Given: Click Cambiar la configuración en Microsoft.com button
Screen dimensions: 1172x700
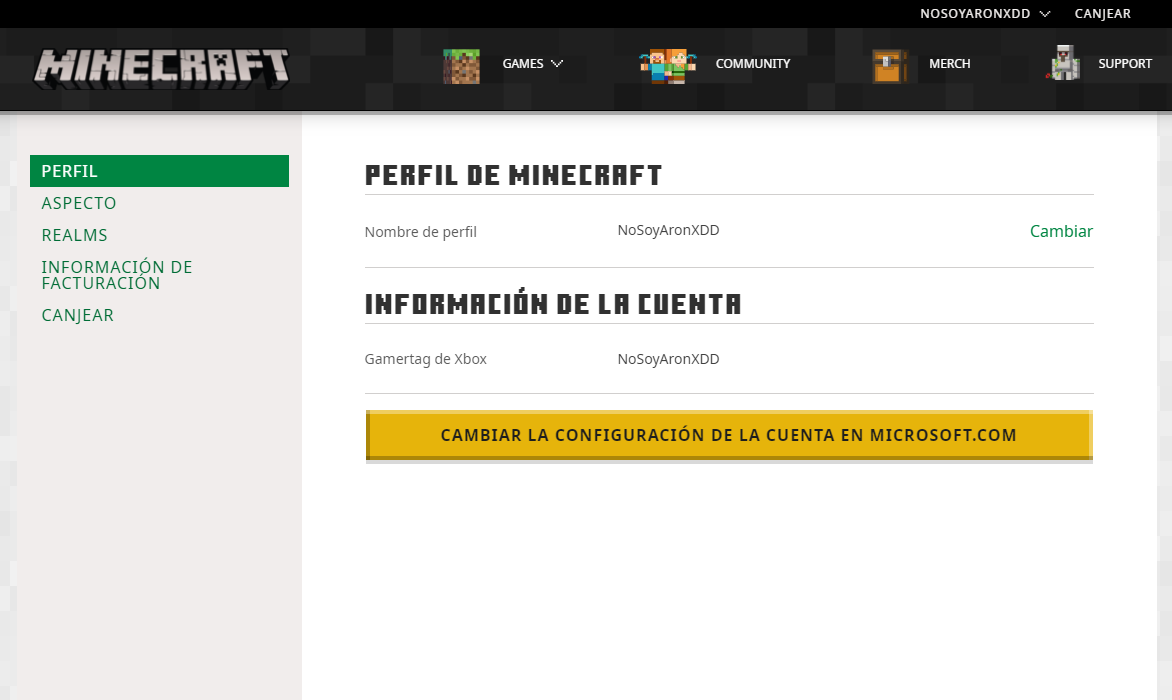Looking at the screenshot, I should point(729,435).
